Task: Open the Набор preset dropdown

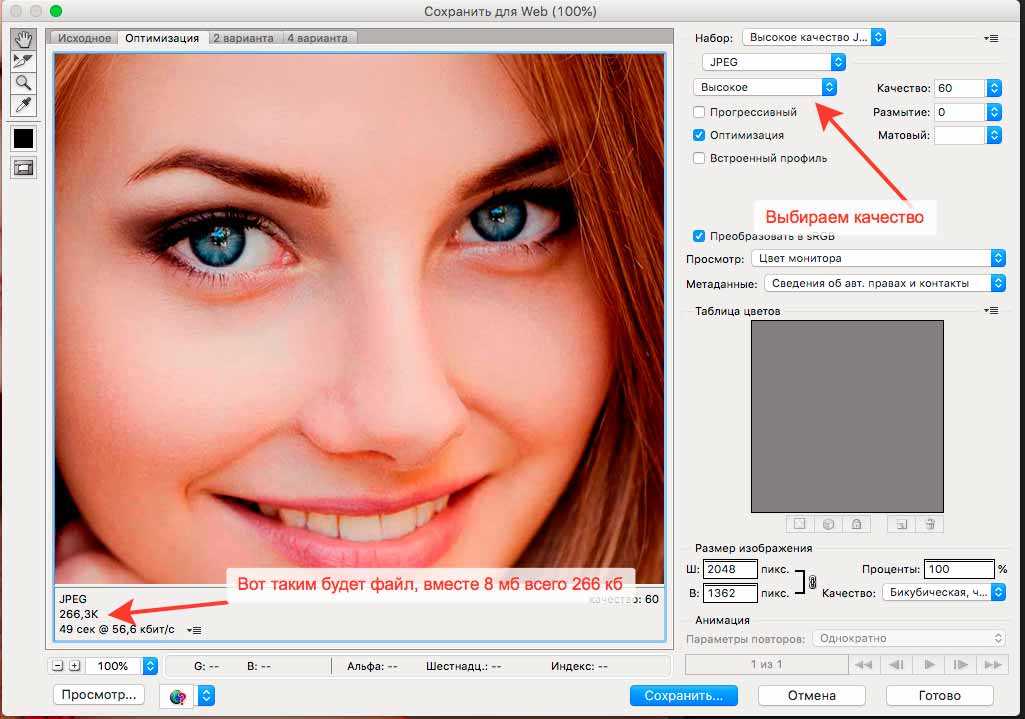Action: coord(814,37)
